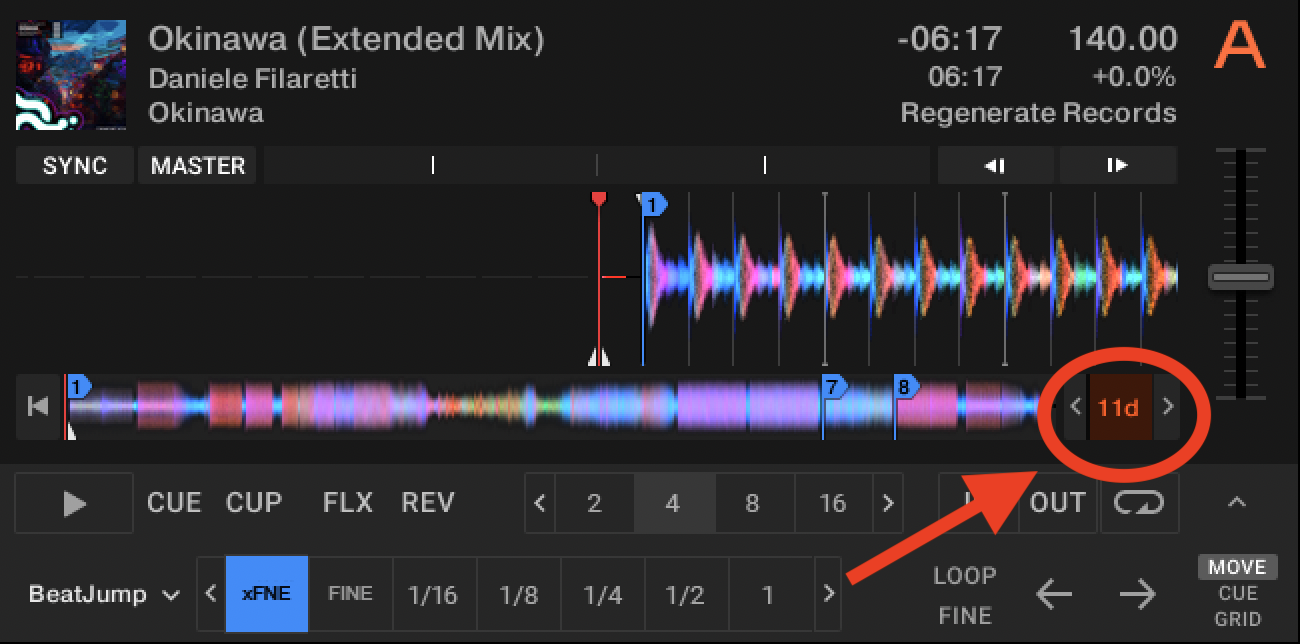The width and height of the screenshot is (1300, 644).
Task: Select 1/4 beat jump size
Action: pos(602,594)
